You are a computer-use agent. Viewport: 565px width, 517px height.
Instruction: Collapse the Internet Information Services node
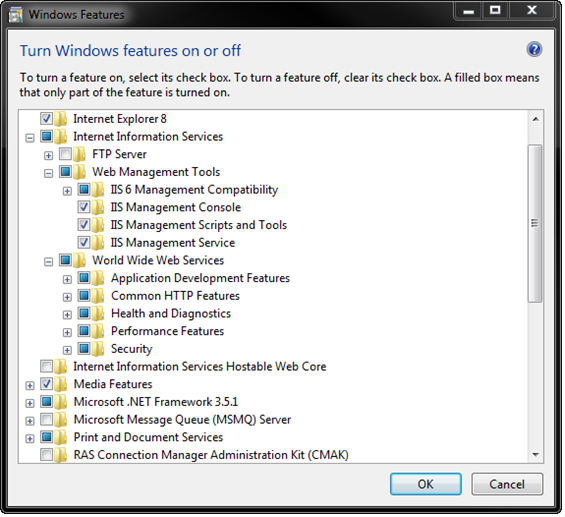(30, 138)
